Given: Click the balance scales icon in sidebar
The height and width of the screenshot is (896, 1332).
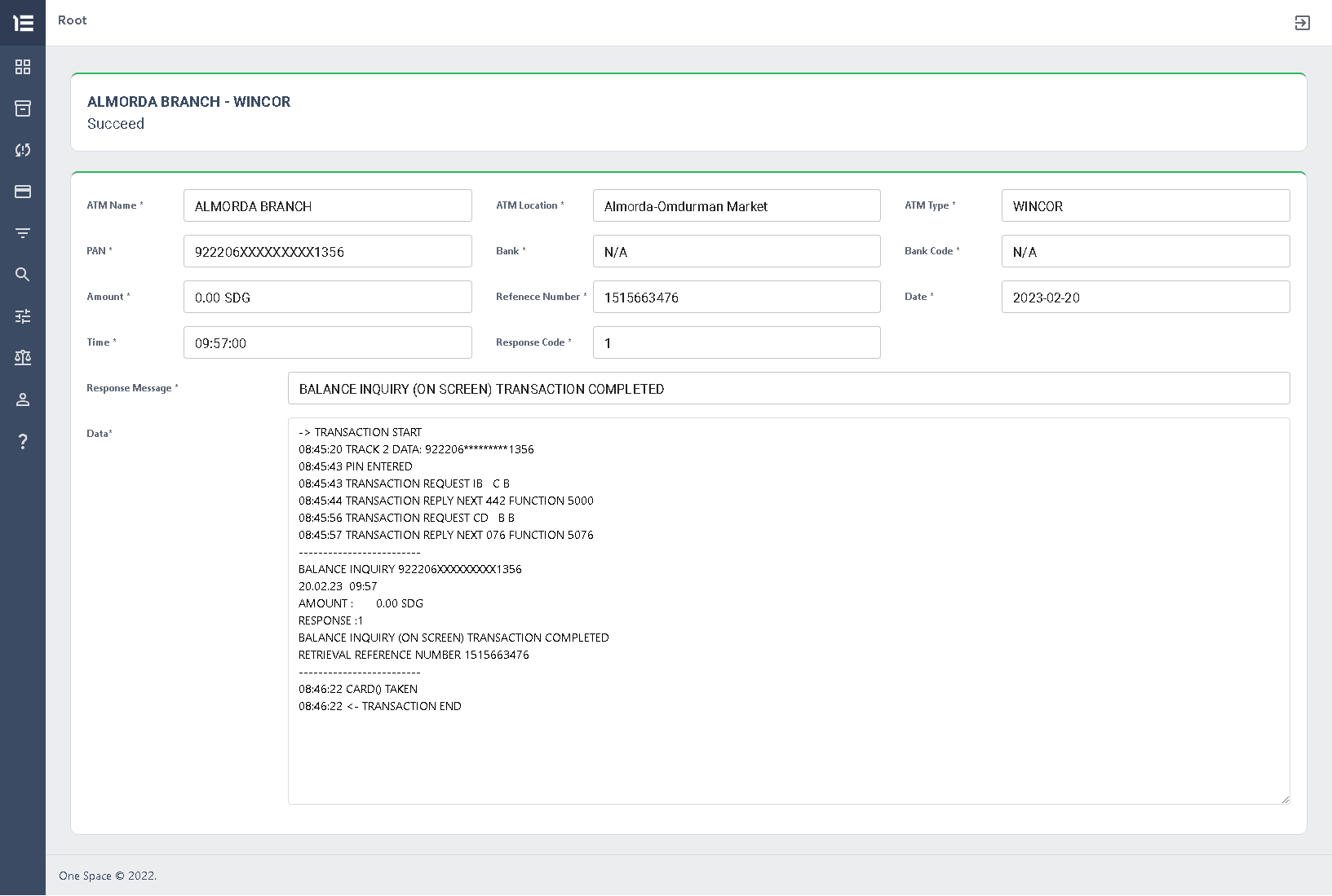Looking at the screenshot, I should [x=23, y=358].
